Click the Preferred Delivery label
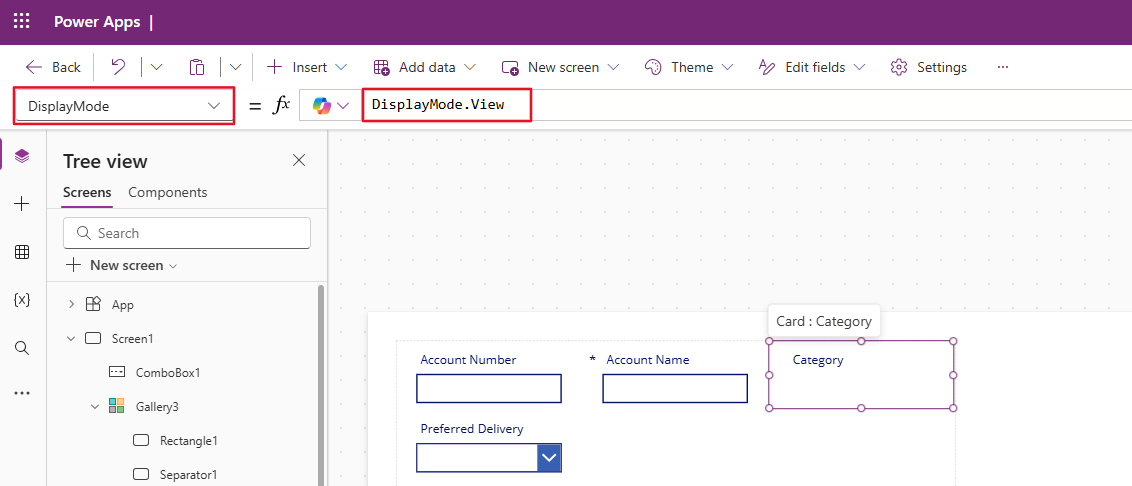Screen dimensions: 1132x486 coord(472,429)
